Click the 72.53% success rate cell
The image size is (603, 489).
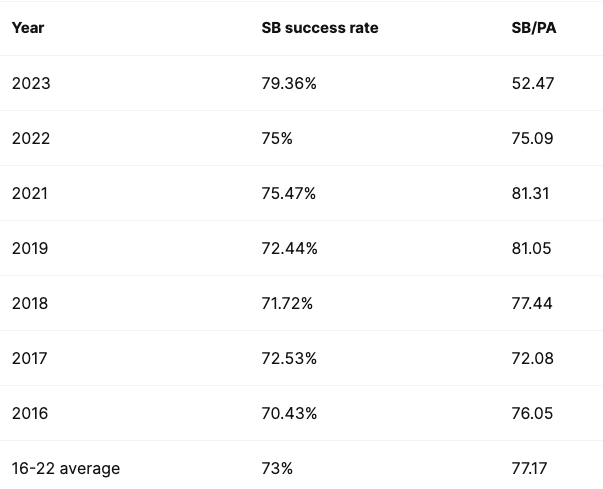[289, 358]
